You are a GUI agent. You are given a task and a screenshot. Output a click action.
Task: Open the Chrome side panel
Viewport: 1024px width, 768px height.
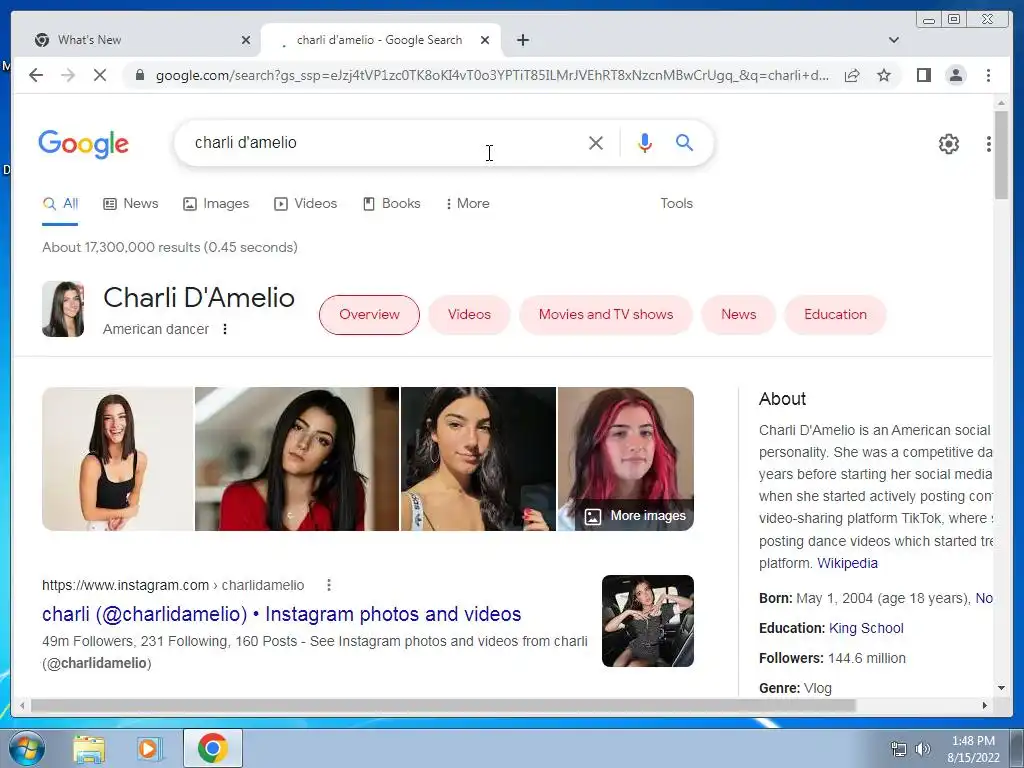[923, 75]
